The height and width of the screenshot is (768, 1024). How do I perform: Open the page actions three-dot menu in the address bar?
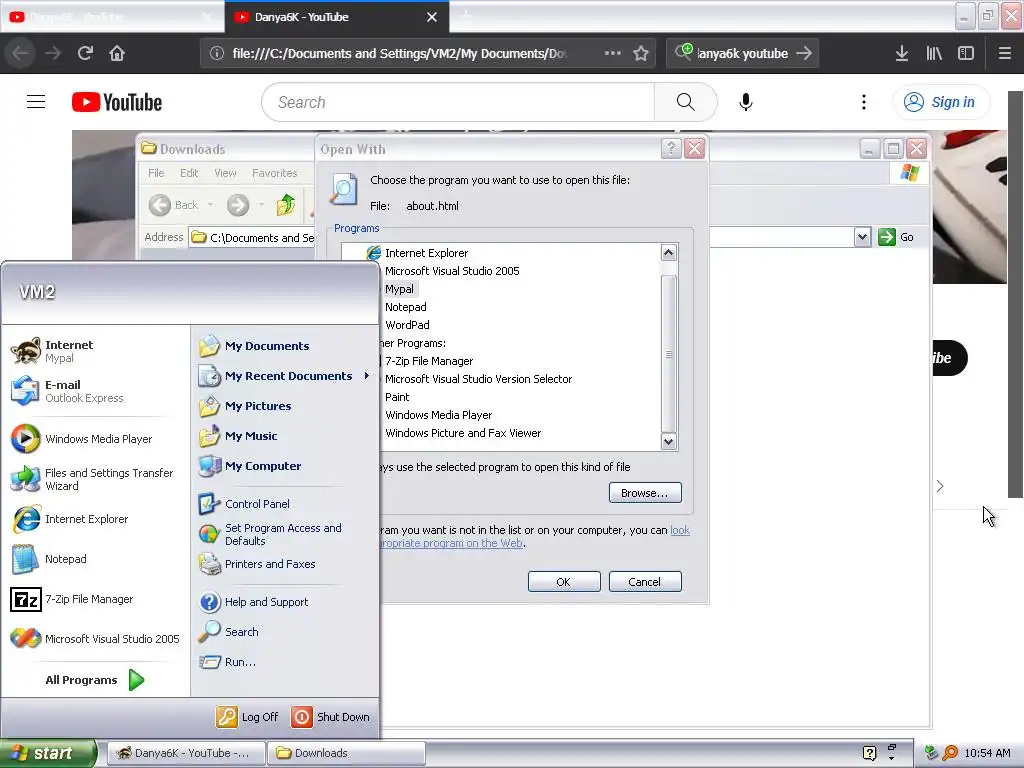613,54
